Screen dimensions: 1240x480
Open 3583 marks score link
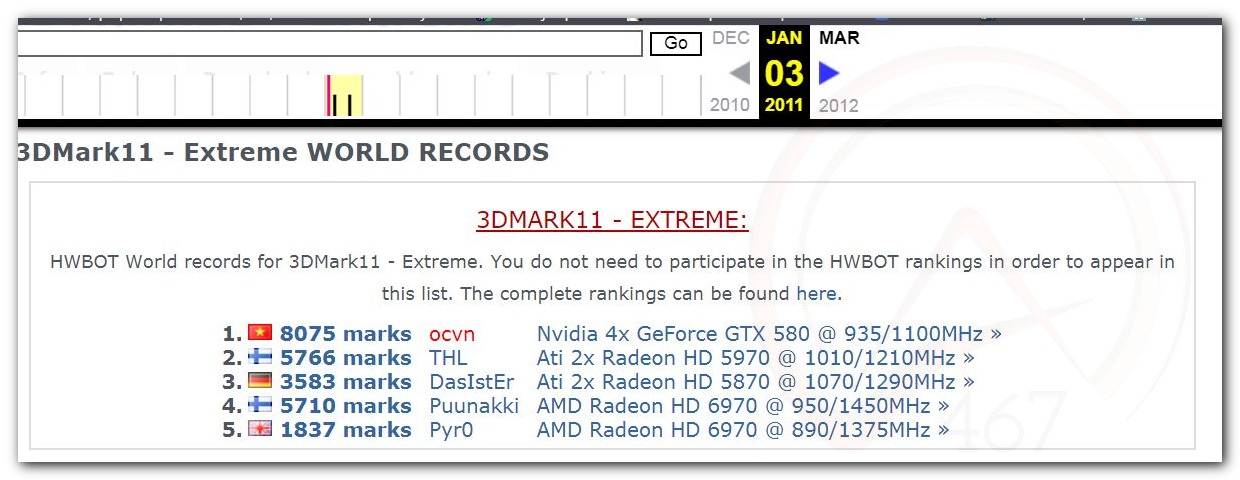point(345,382)
